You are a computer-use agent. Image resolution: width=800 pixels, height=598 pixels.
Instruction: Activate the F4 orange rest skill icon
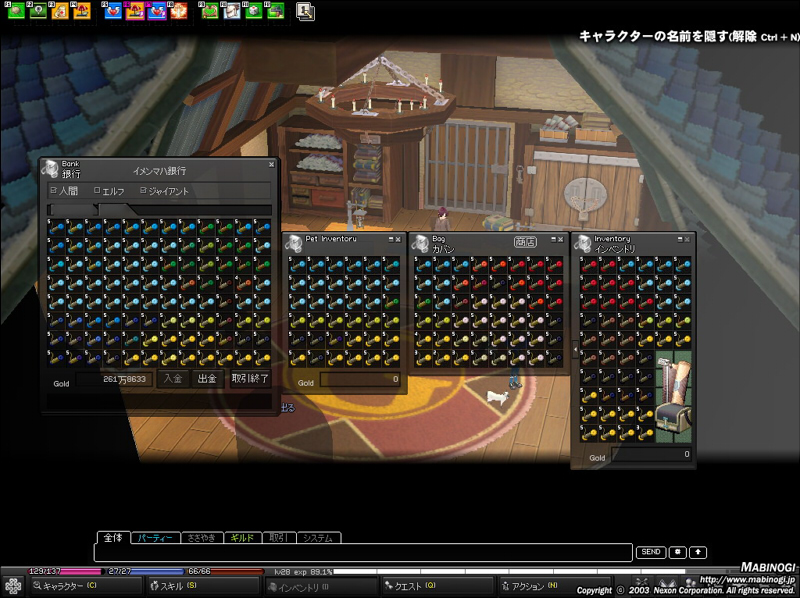tap(82, 10)
